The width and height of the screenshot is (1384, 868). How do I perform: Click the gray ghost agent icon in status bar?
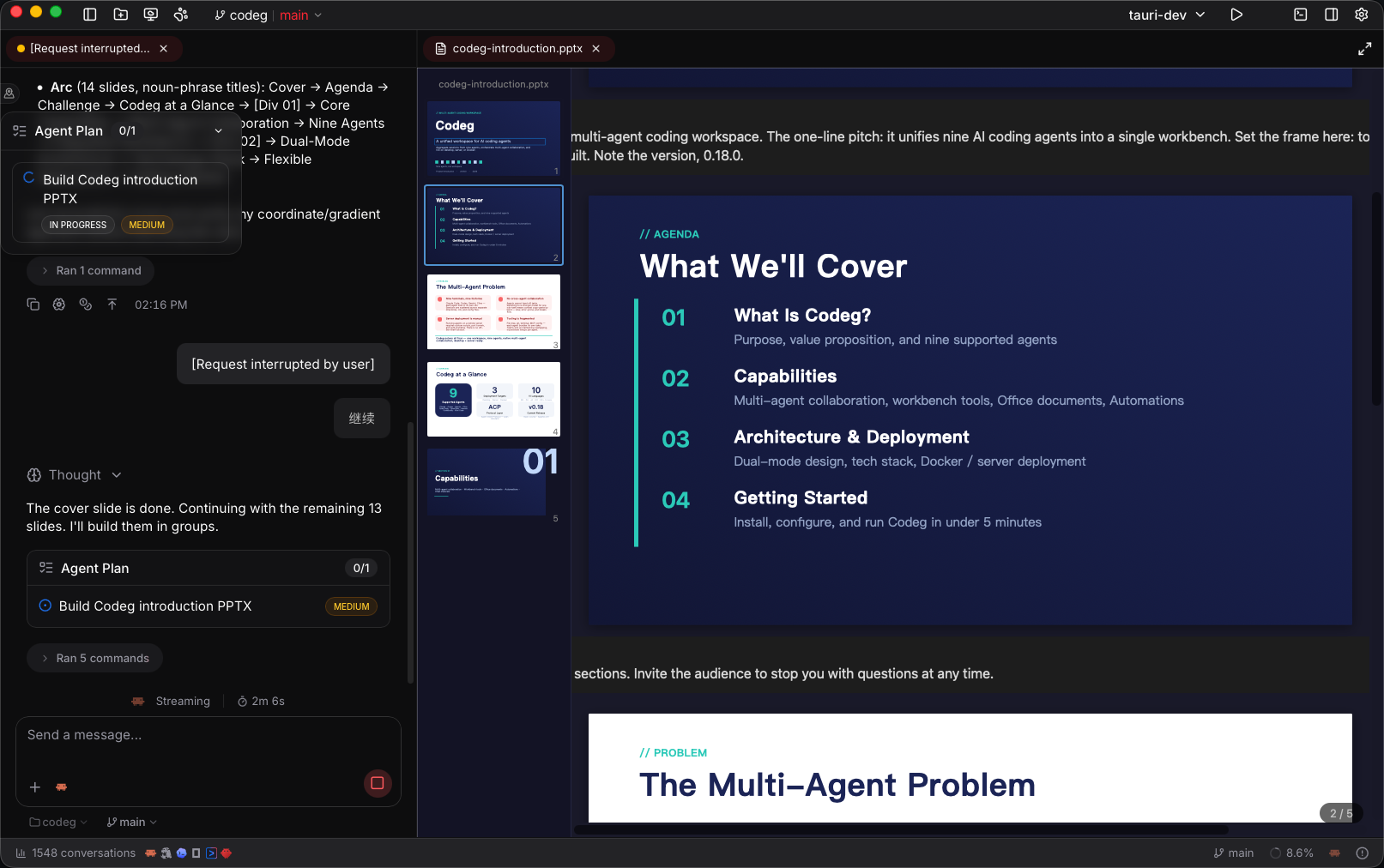[x=166, y=853]
